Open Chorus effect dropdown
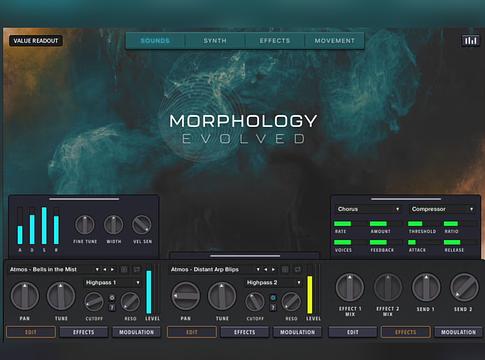Viewport: 485px width, 360px height. pos(368,209)
